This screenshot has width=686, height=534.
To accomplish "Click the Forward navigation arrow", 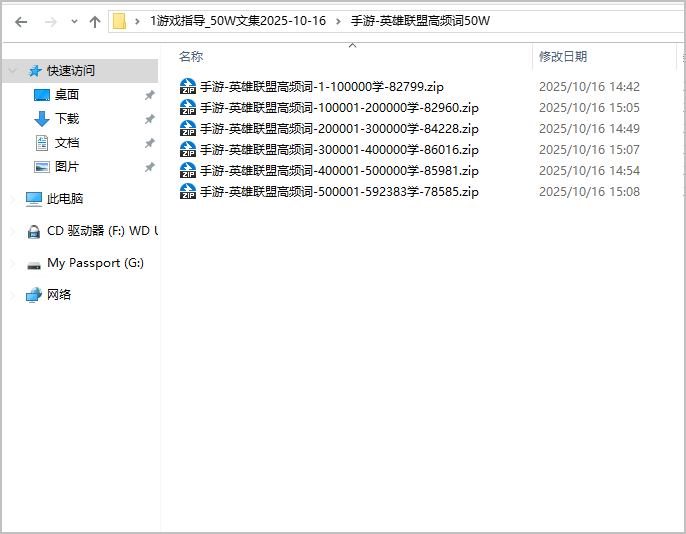I will 50,21.
